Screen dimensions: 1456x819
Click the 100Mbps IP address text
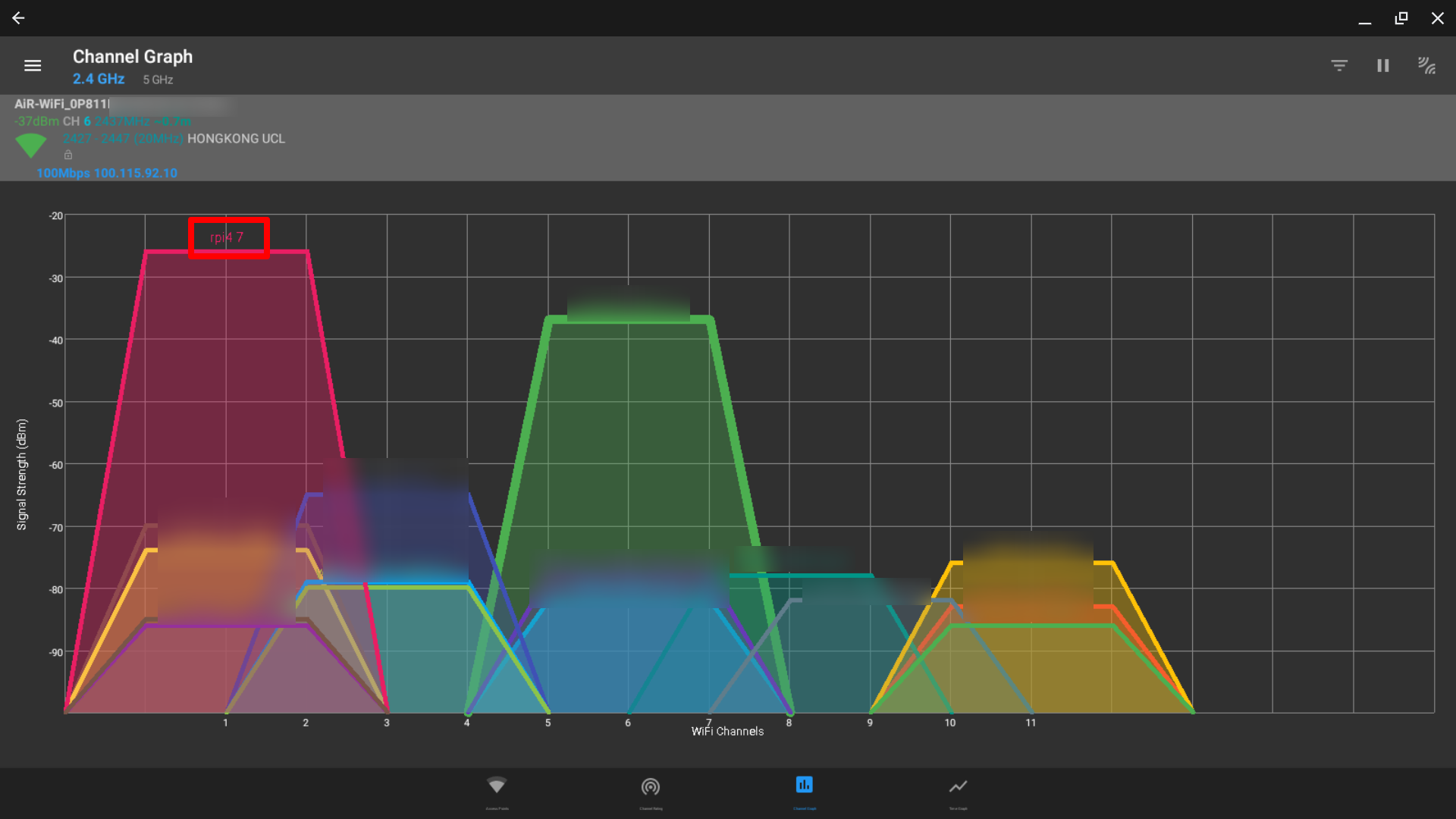pyautogui.click(x=107, y=173)
